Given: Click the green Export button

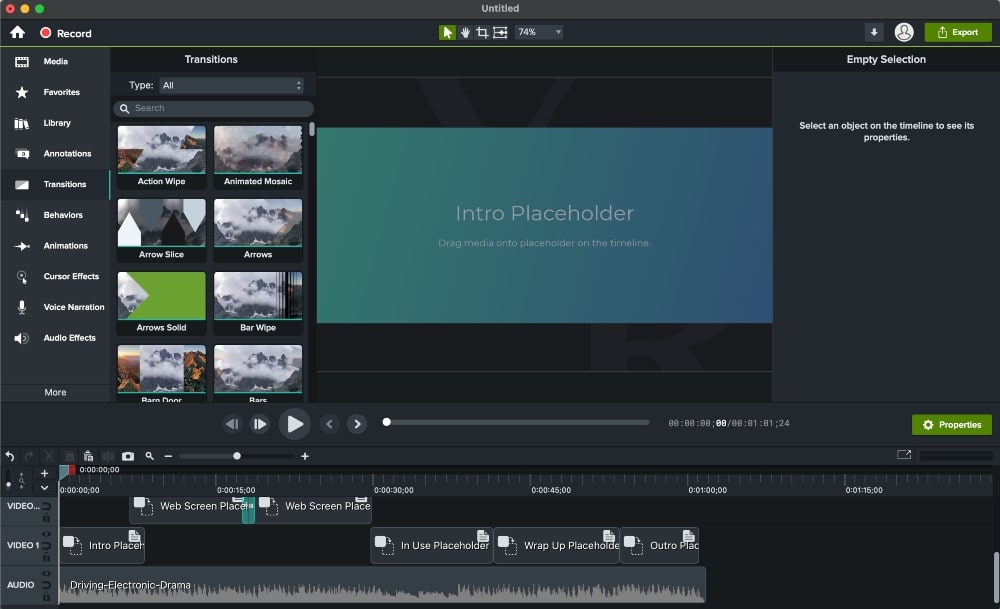Looking at the screenshot, I should coord(957,32).
